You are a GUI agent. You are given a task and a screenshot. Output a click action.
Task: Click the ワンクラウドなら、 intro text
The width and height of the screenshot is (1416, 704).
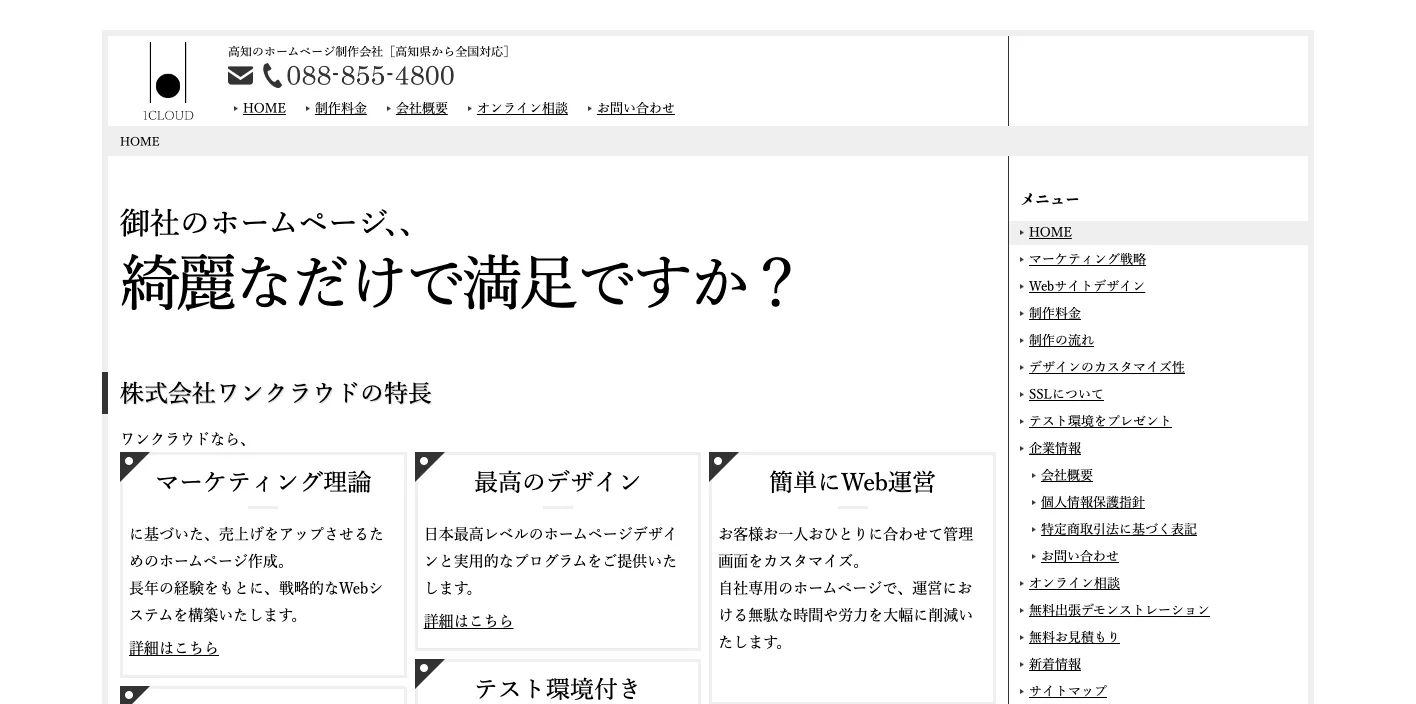[x=185, y=439]
